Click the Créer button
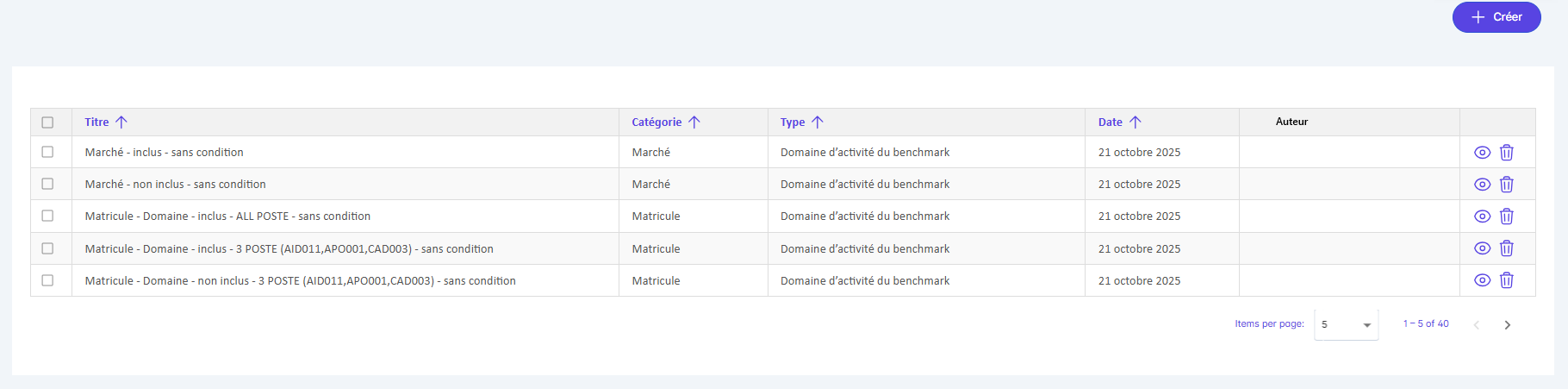1568x389 pixels. tap(1496, 17)
